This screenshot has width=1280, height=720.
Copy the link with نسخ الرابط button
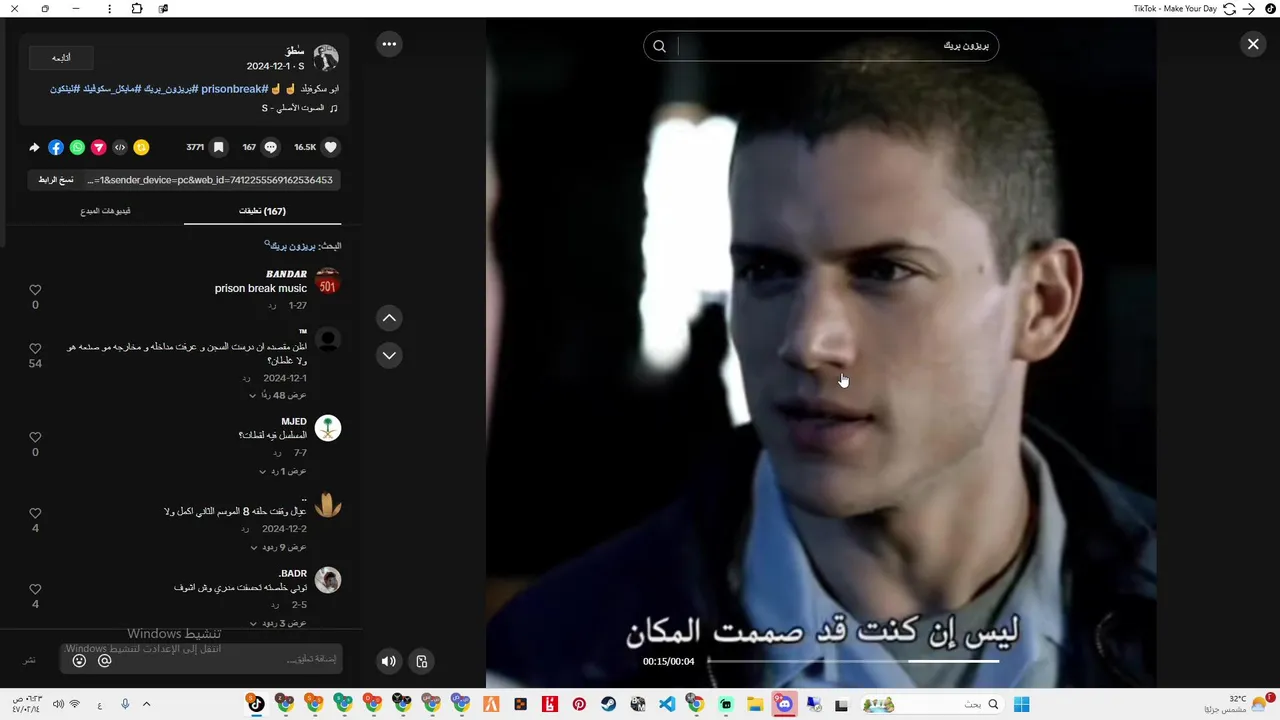coord(56,180)
